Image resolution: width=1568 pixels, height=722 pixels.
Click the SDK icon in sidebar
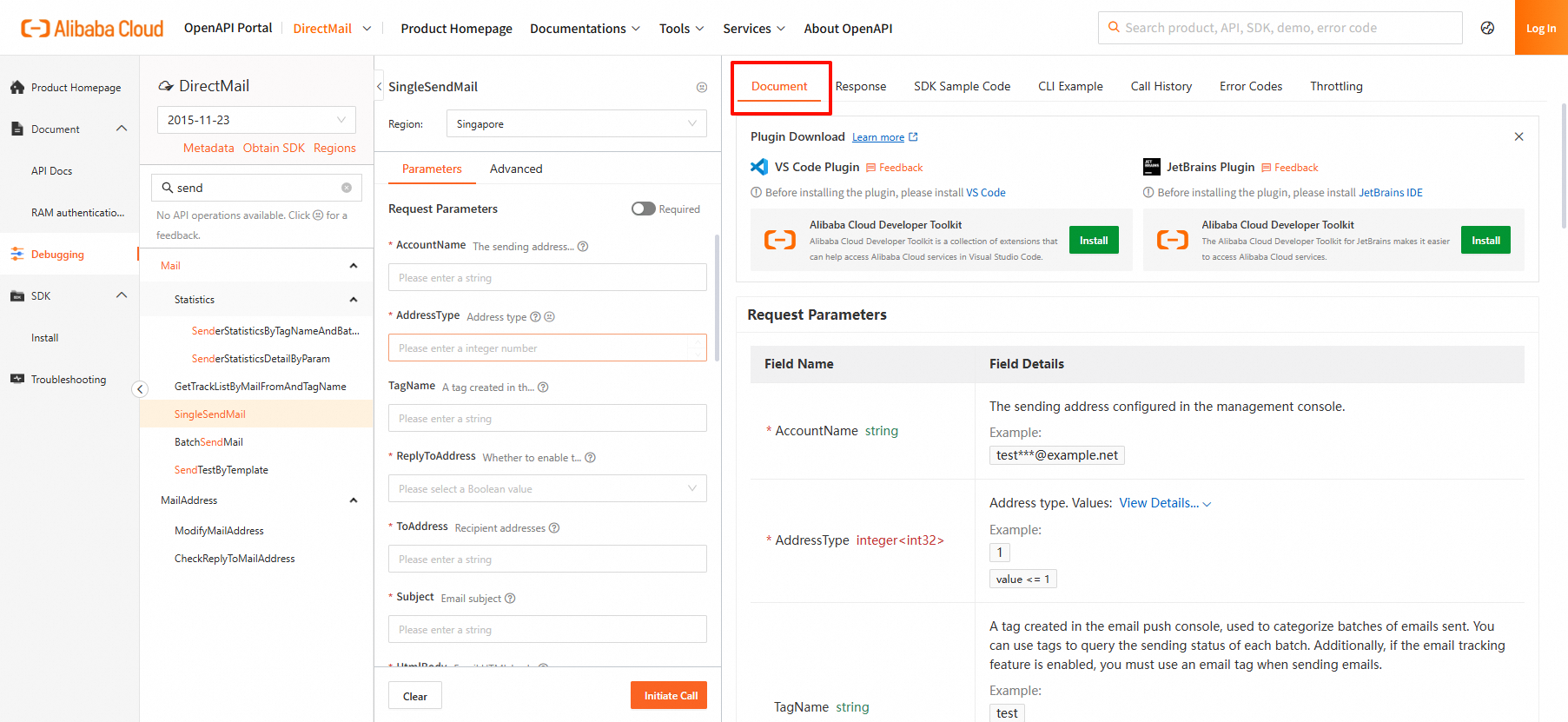(17, 296)
